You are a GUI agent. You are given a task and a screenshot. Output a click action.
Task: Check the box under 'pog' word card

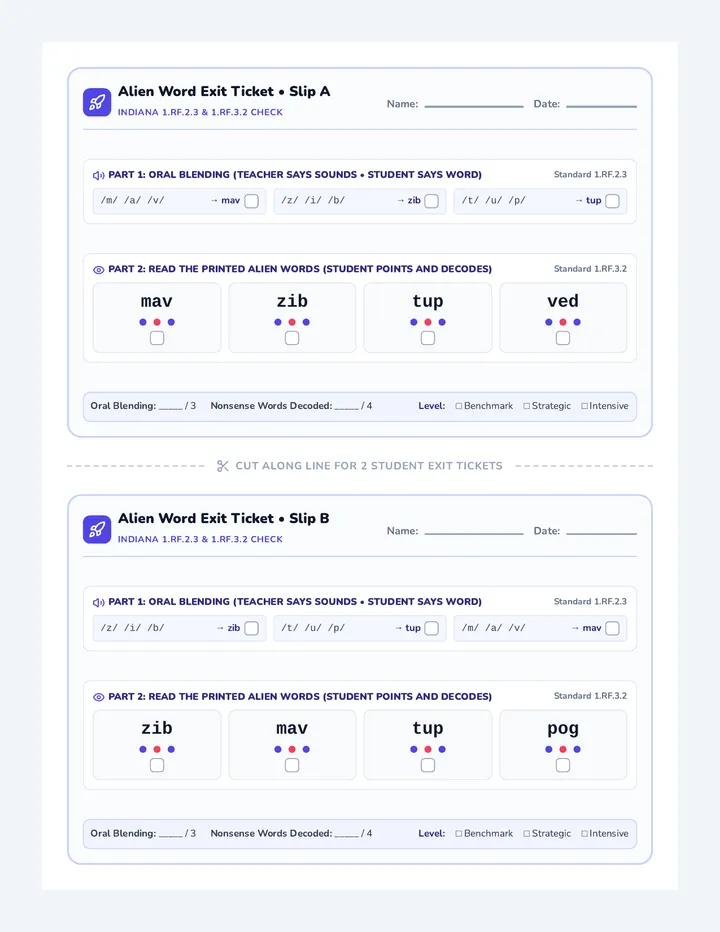(x=562, y=765)
